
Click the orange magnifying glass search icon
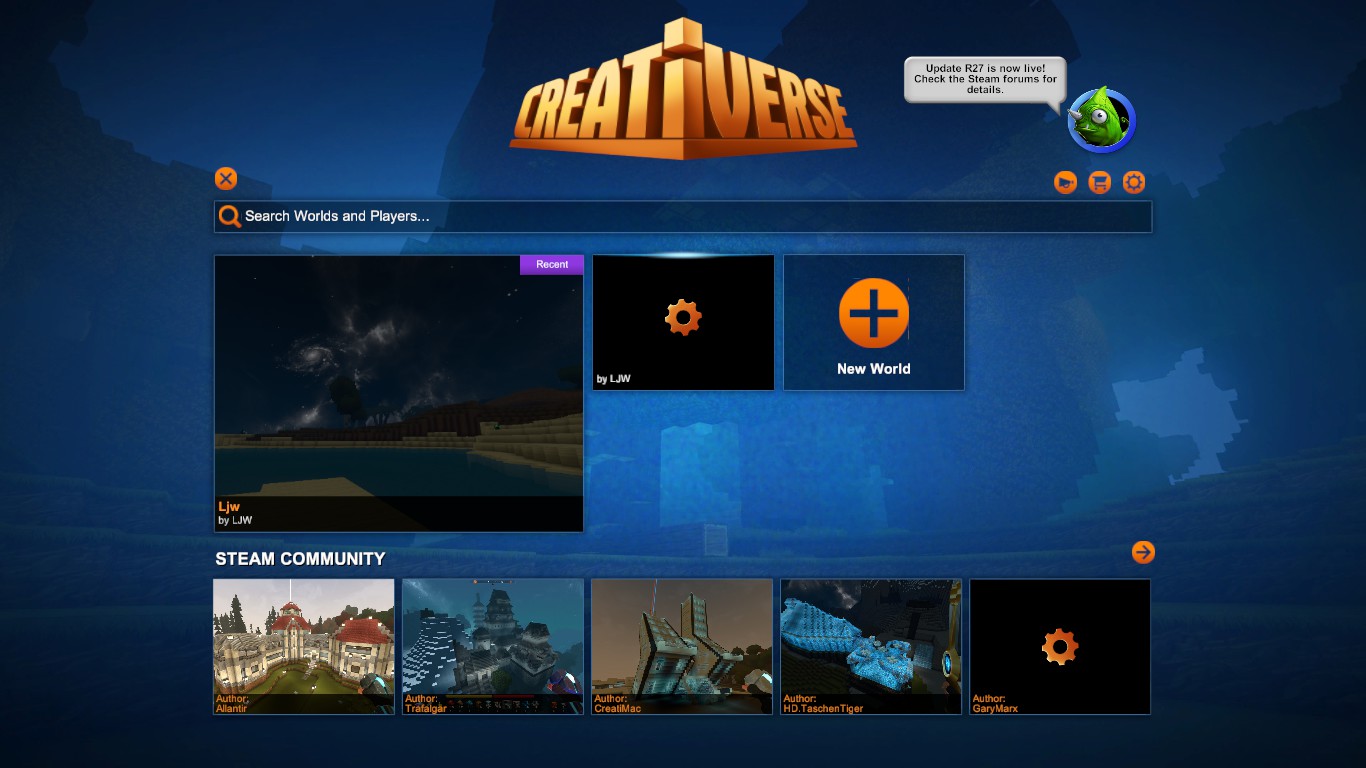(x=230, y=216)
